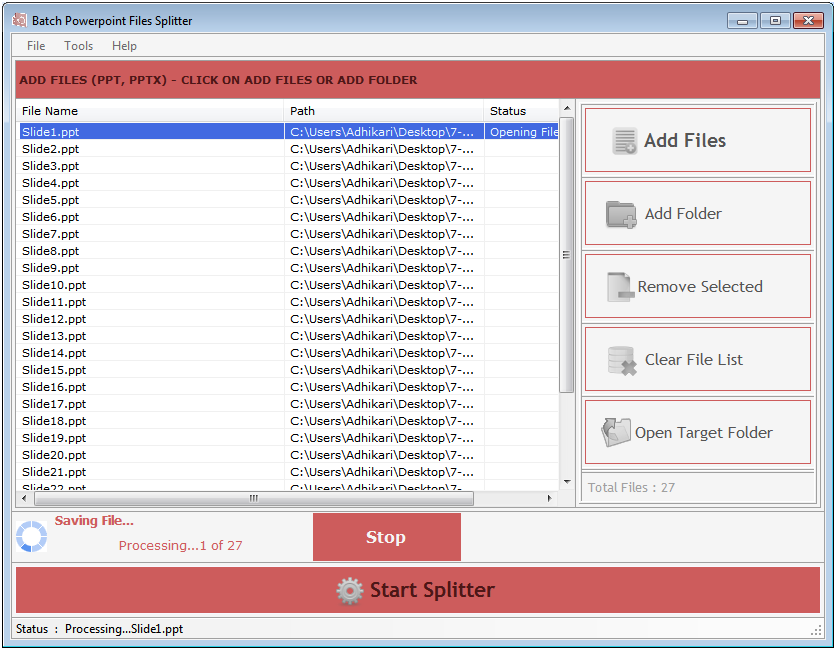Select Slide3.ppt in the file list
The height and width of the screenshot is (650, 836).
pyautogui.click(x=50, y=166)
